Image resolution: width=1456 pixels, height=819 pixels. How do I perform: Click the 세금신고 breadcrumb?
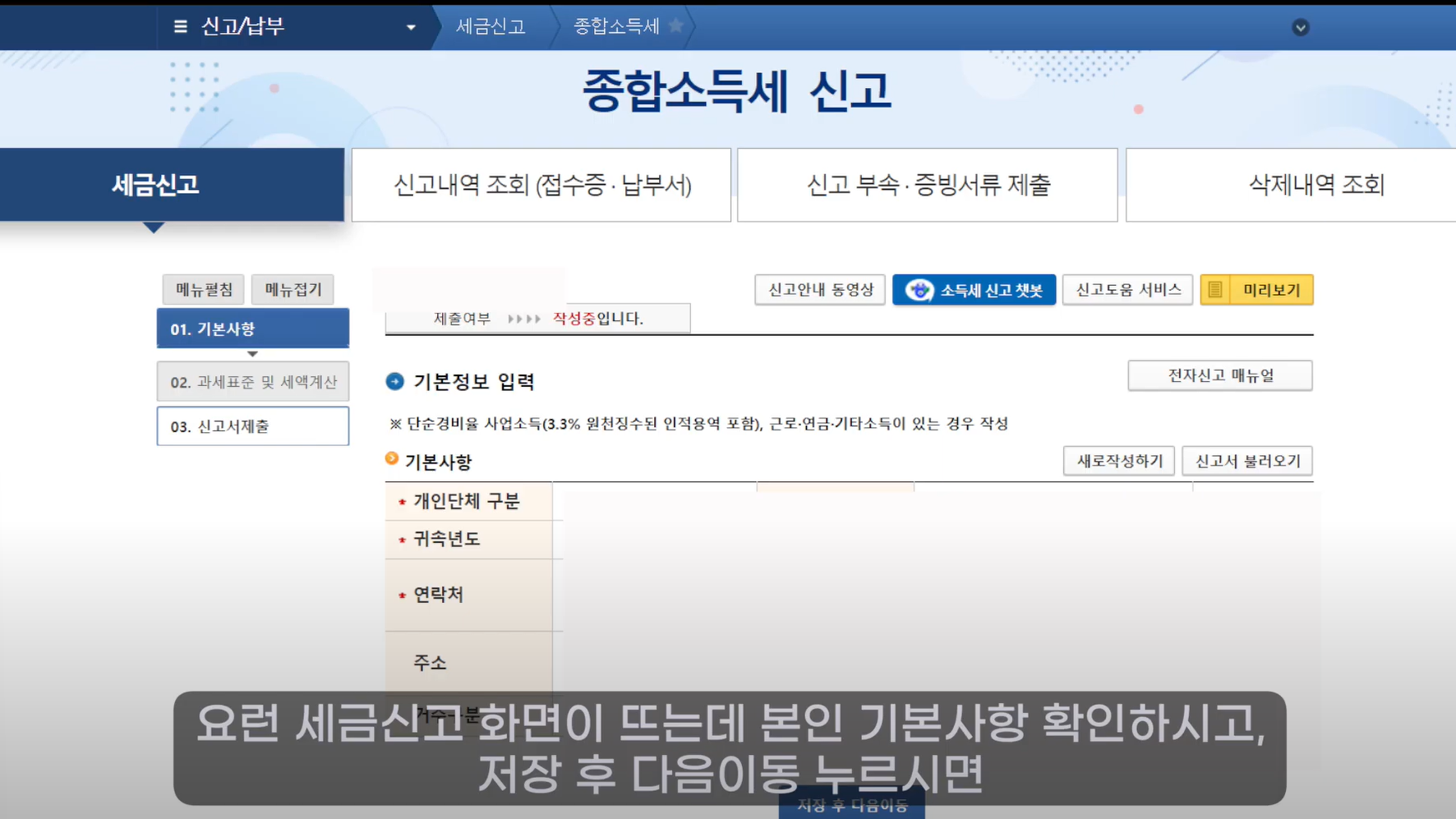(x=491, y=26)
